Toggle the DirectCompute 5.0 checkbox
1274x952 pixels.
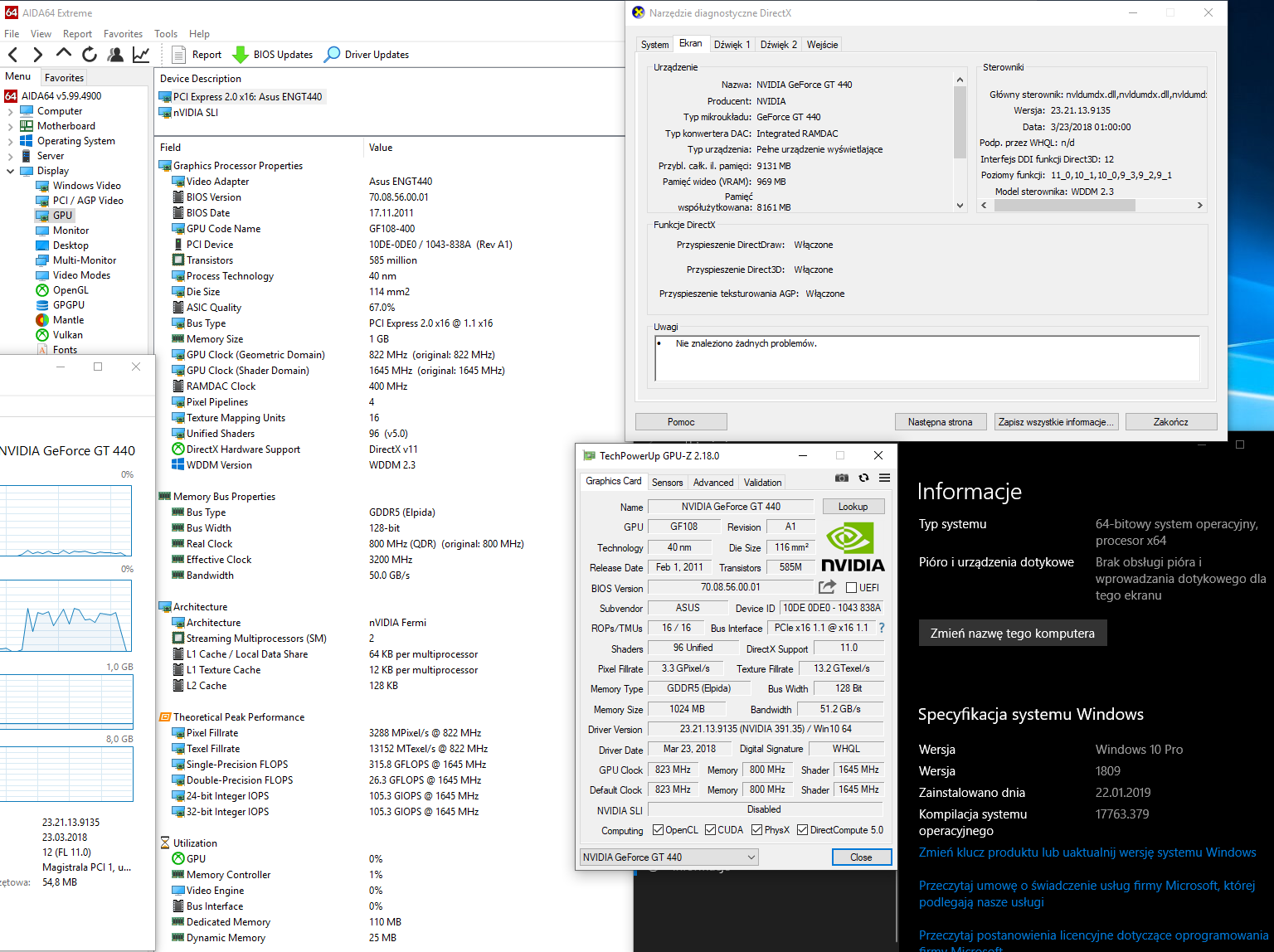[802, 830]
